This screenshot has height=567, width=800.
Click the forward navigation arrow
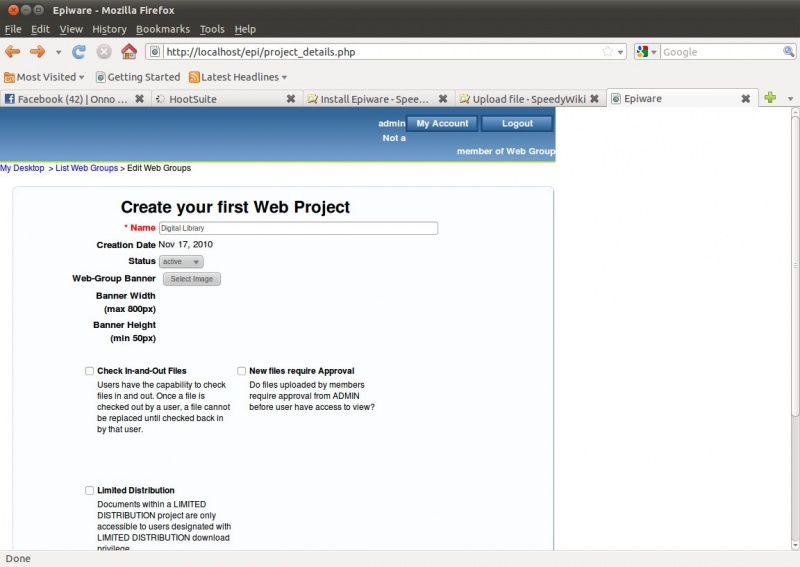click(37, 52)
